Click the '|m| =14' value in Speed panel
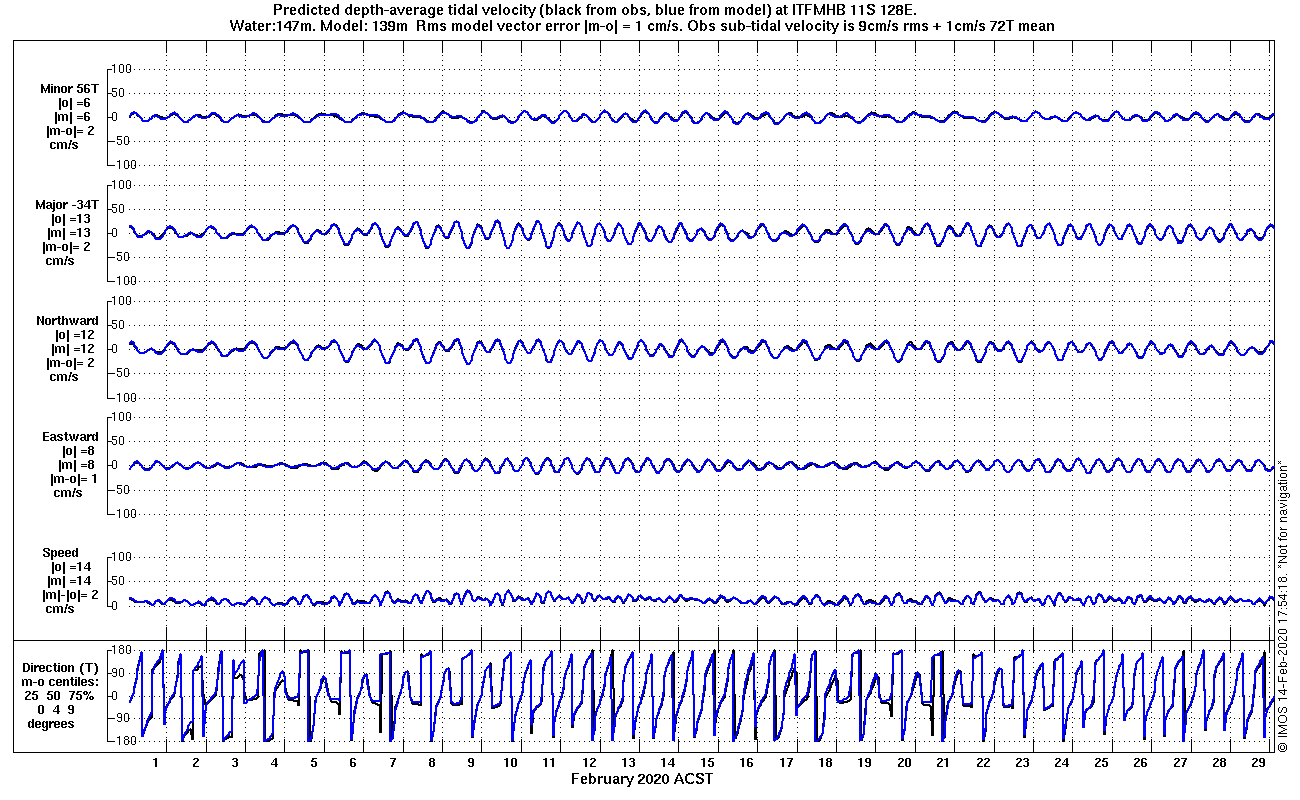Image resolution: width=1300 pixels, height=800 pixels. [71, 581]
